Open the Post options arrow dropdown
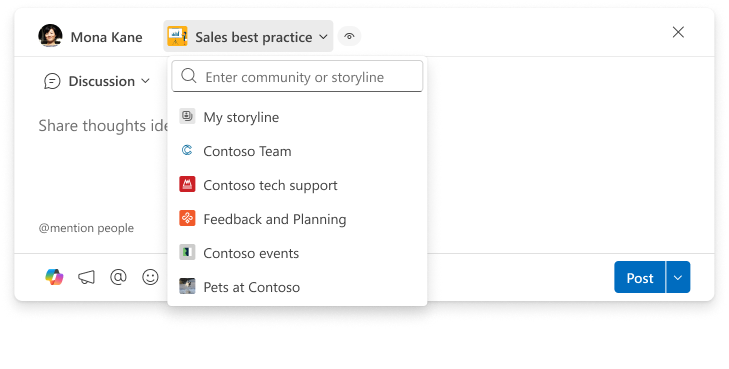This screenshot has height=369, width=729. coord(678,277)
